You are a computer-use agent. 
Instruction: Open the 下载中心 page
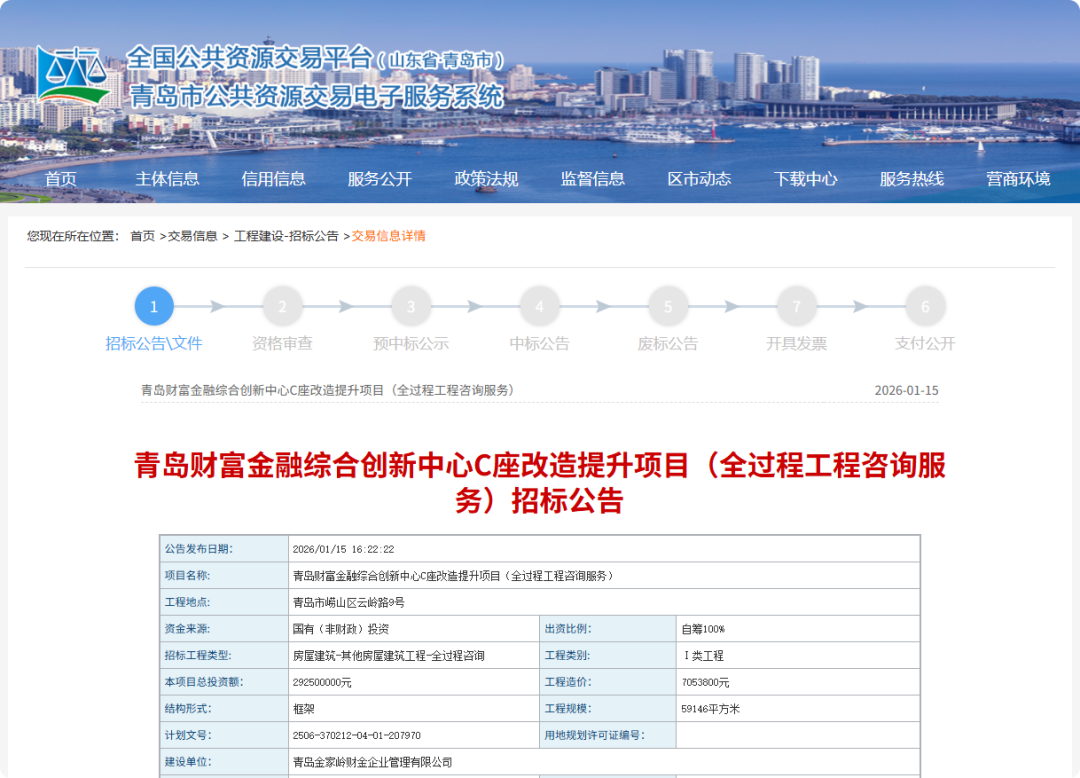[x=805, y=179]
